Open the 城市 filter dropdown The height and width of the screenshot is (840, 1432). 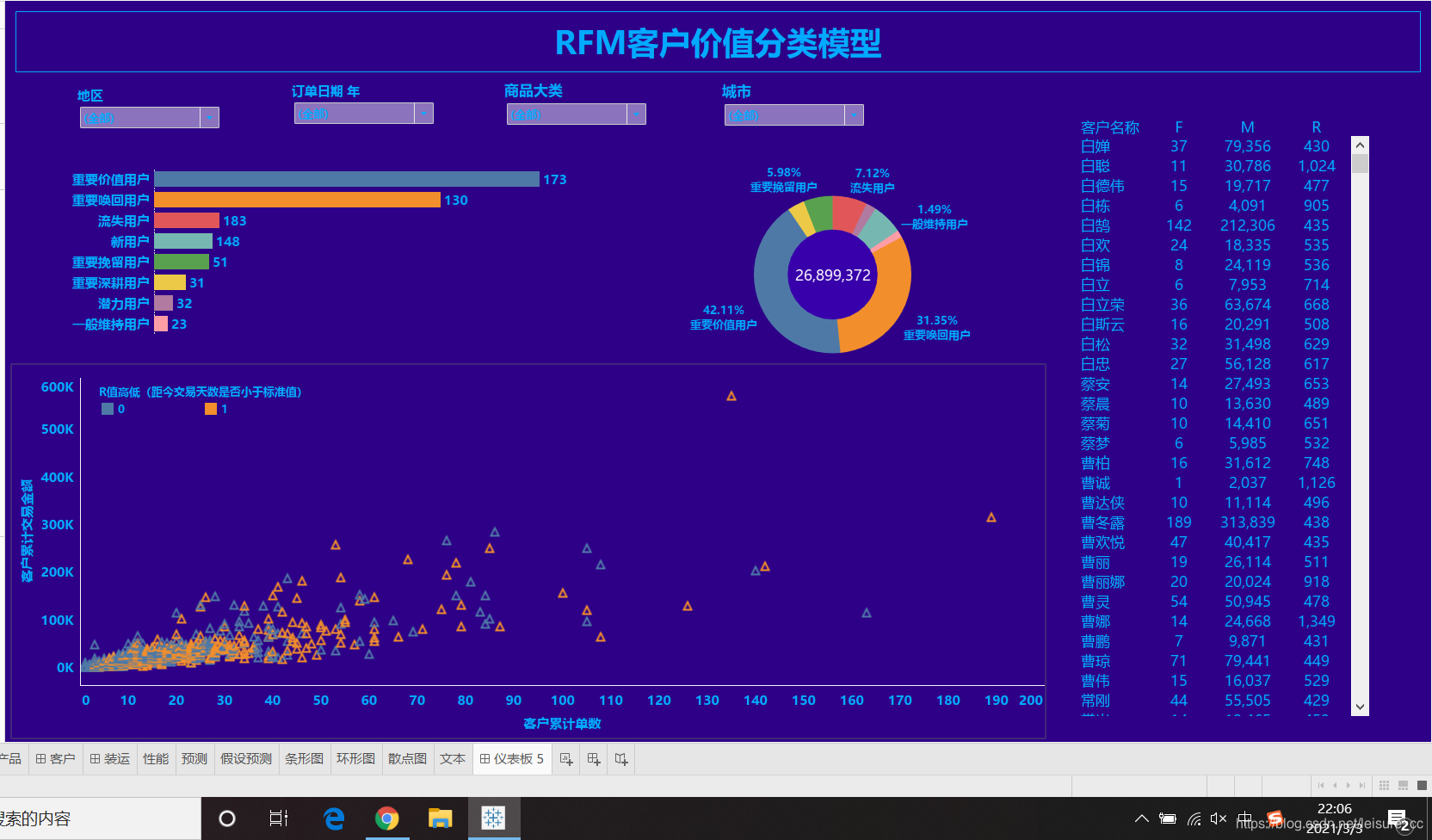(855, 114)
